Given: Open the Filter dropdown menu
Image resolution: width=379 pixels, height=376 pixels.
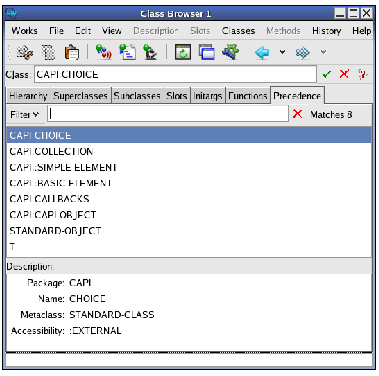Looking at the screenshot, I should tap(24, 115).
